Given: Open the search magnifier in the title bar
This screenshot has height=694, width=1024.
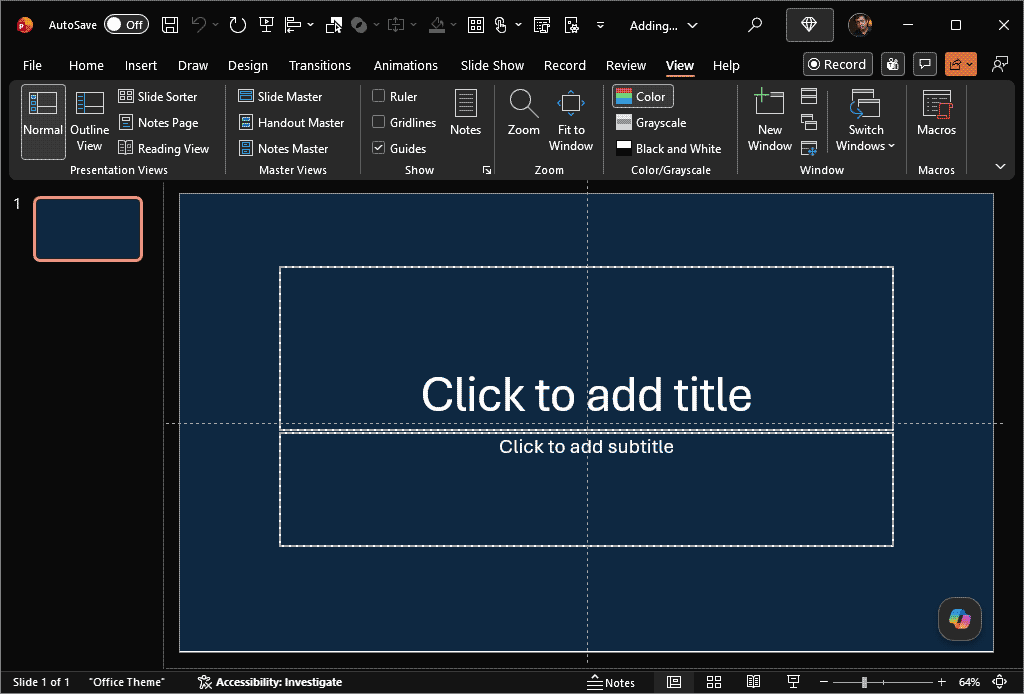Looking at the screenshot, I should 755,25.
